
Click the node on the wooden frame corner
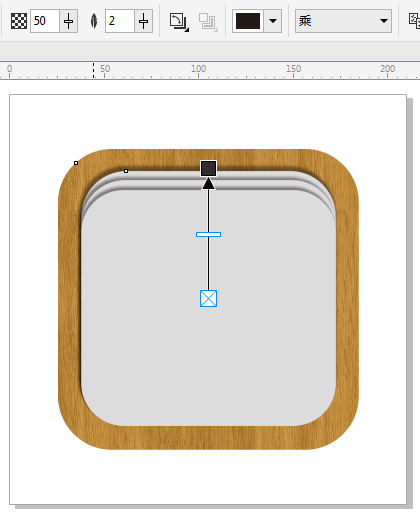tap(76, 163)
